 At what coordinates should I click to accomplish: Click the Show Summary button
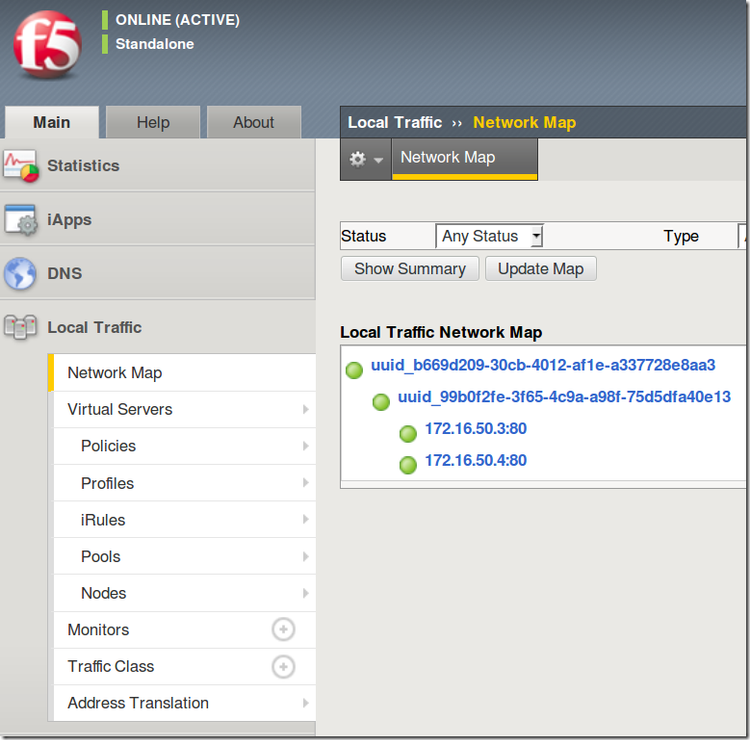pos(410,269)
